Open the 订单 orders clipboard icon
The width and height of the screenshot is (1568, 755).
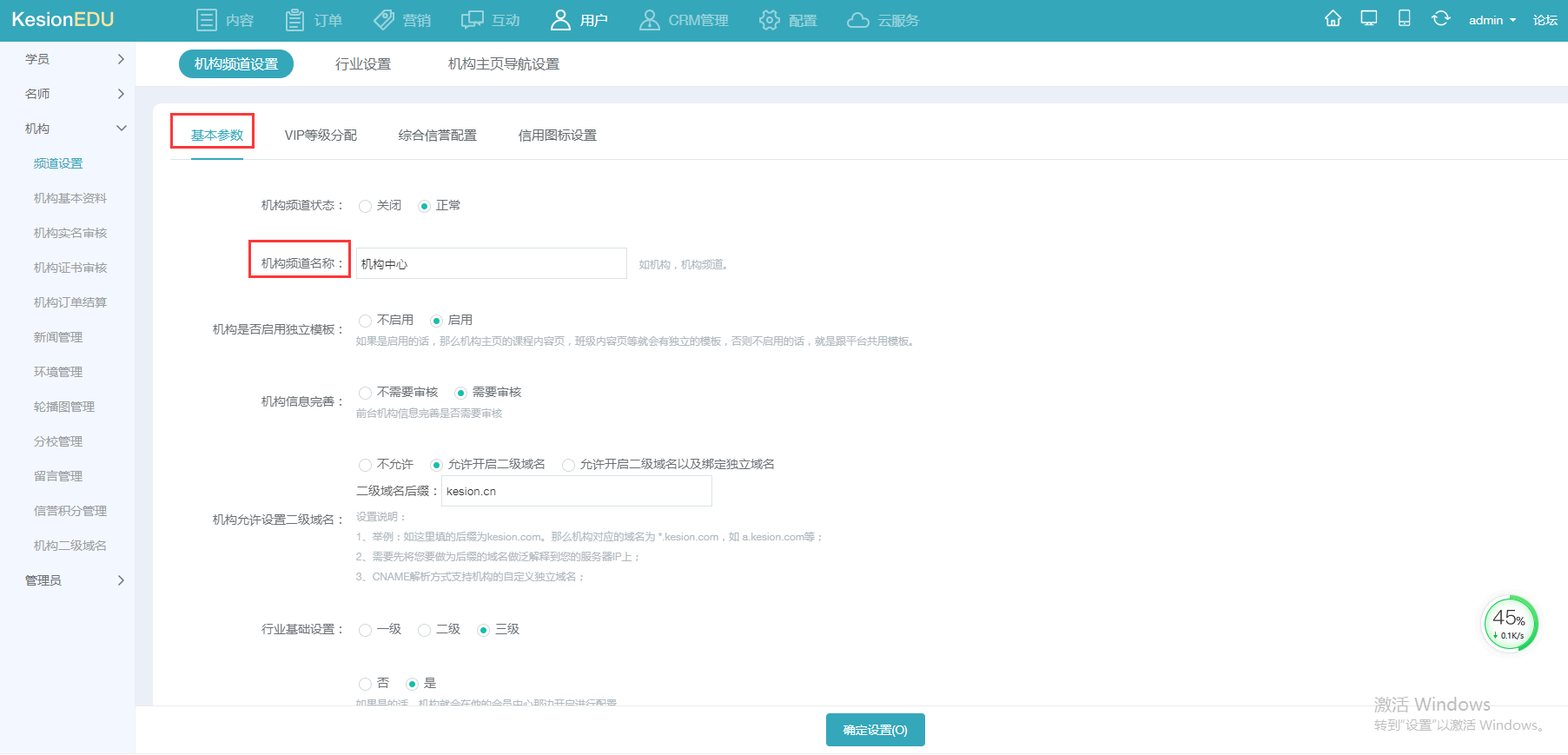coord(295,20)
